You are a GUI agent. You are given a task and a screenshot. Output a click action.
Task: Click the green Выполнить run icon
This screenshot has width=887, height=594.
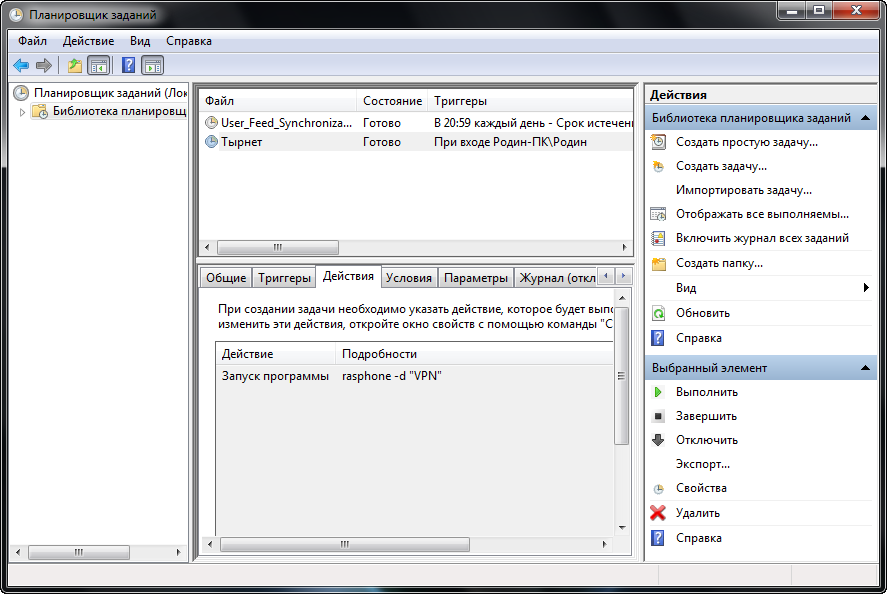(x=658, y=392)
